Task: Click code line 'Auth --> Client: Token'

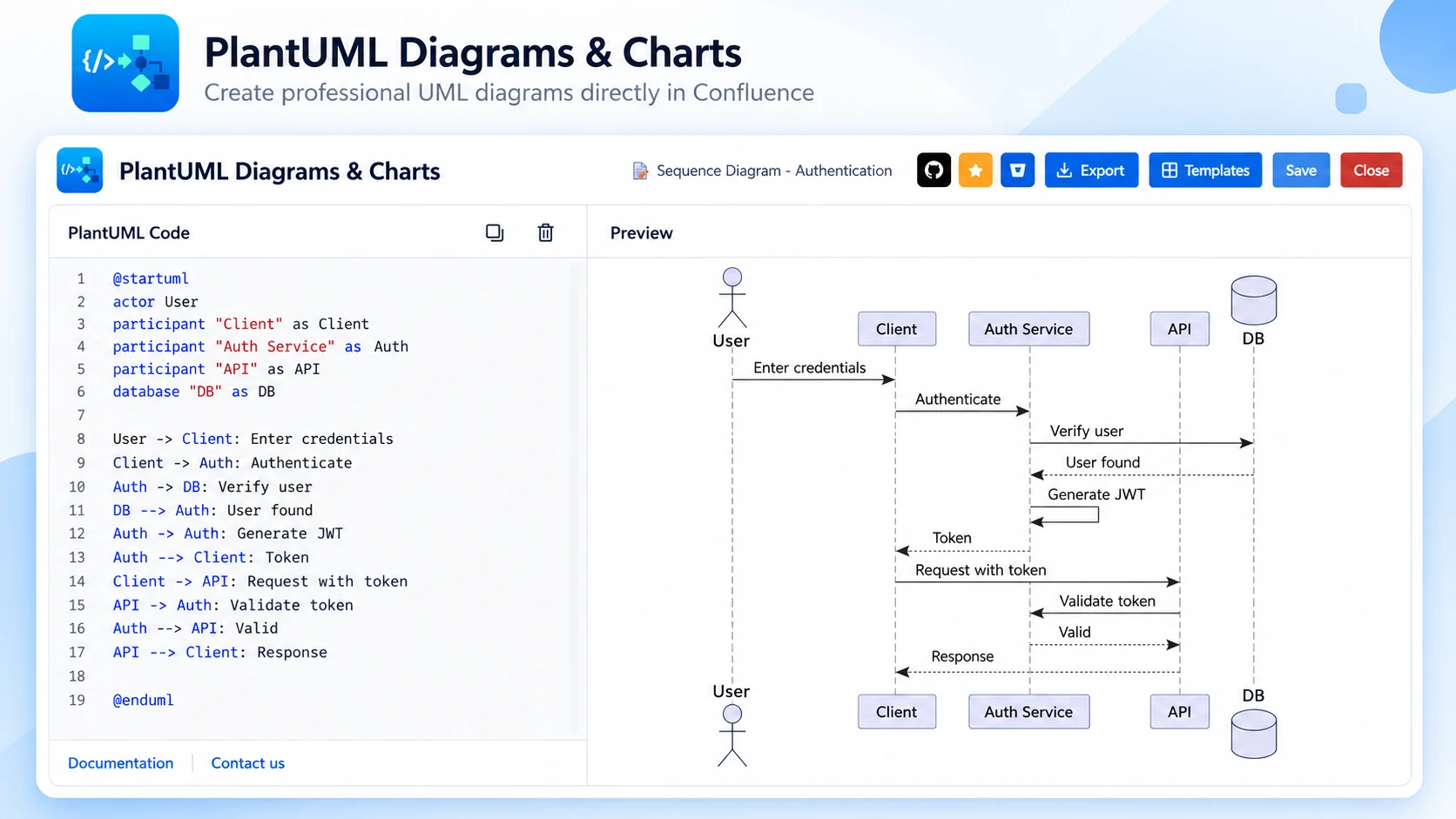Action: (x=211, y=557)
